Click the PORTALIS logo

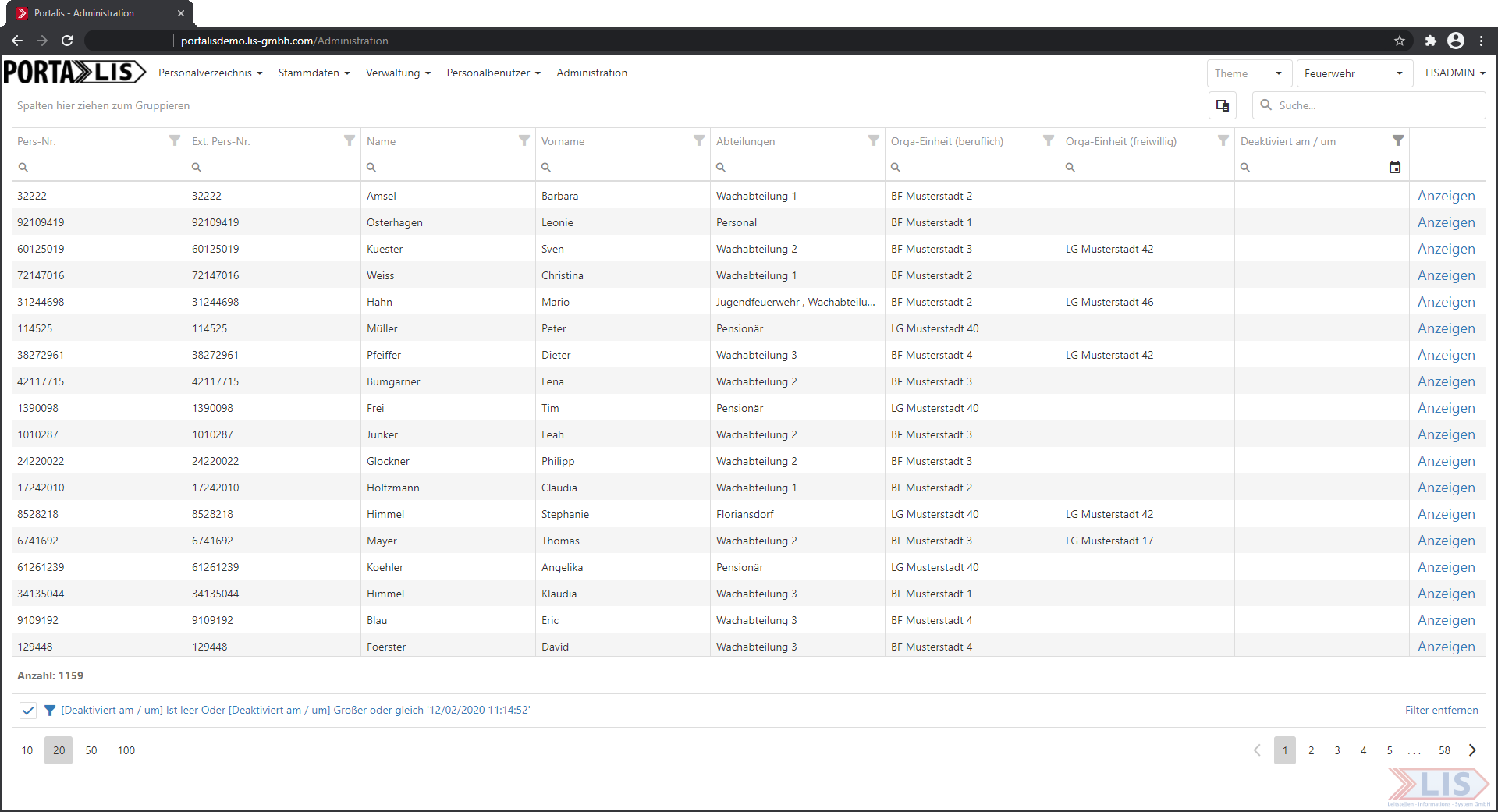pos(74,73)
